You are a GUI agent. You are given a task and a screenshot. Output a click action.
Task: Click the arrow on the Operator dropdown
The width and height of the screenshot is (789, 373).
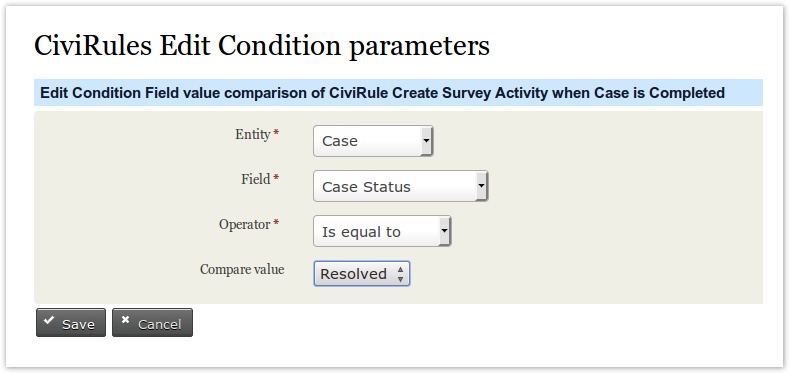point(444,232)
